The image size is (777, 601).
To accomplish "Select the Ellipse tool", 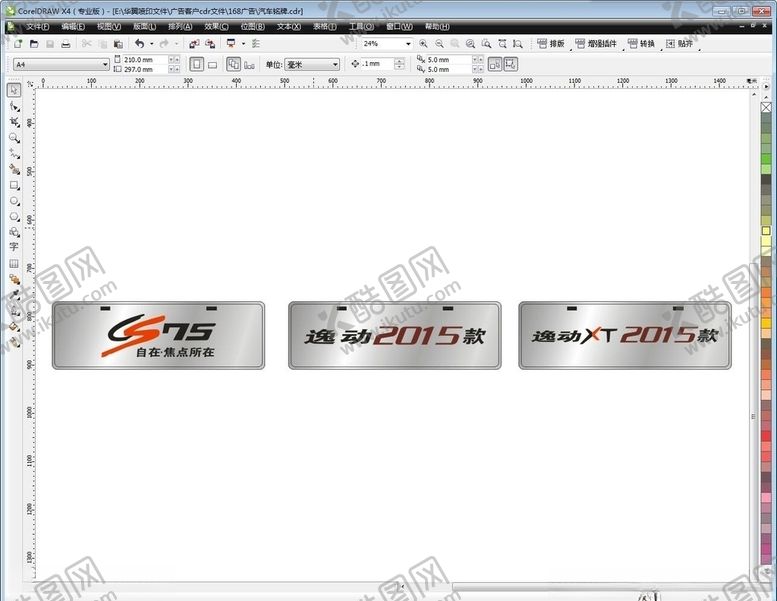I will [x=14, y=201].
